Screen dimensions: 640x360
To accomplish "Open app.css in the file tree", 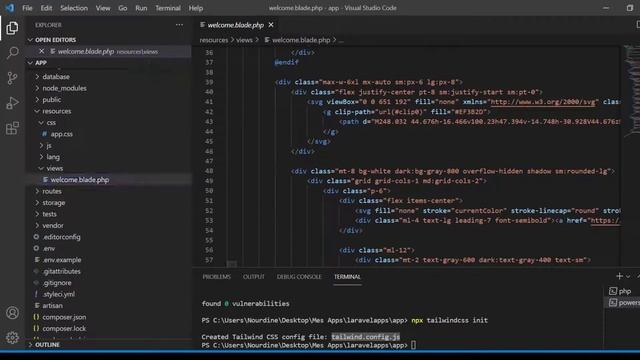I will tap(61, 134).
